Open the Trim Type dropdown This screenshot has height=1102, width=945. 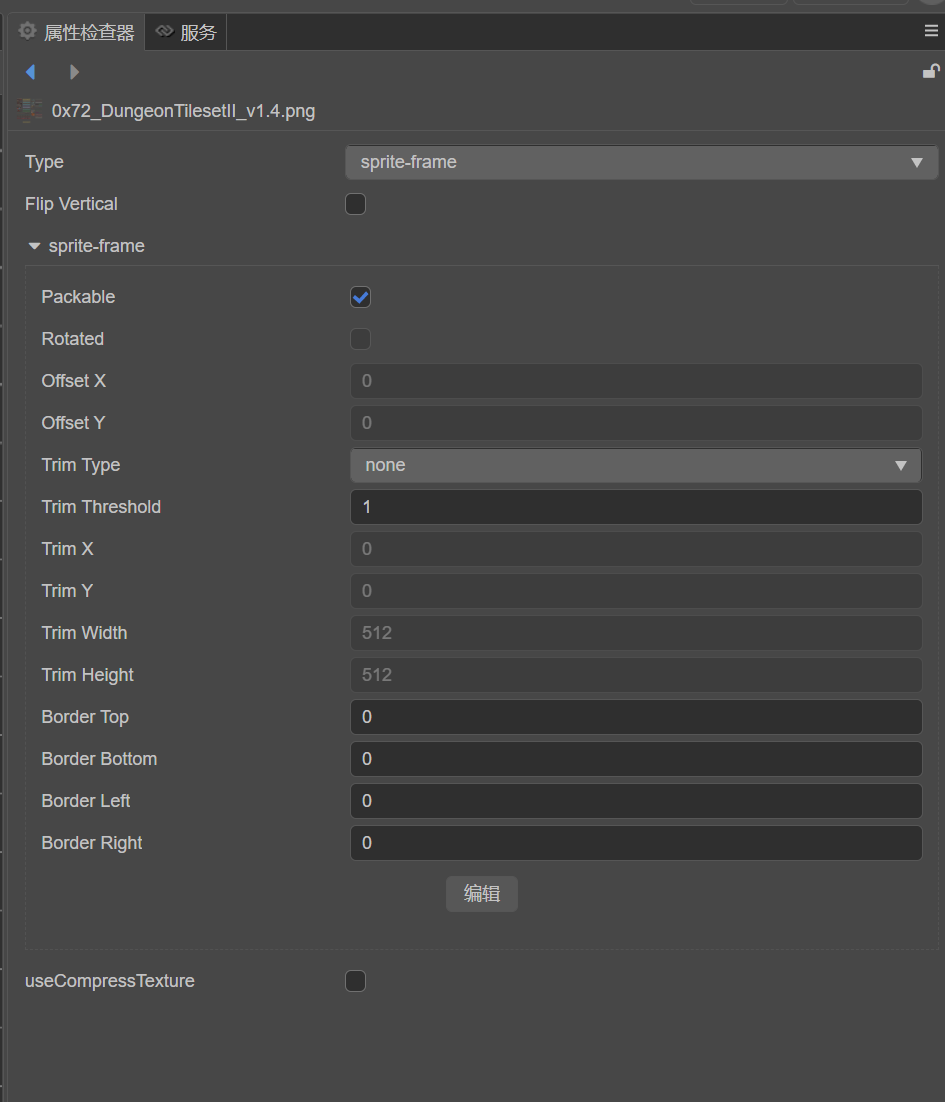point(635,465)
